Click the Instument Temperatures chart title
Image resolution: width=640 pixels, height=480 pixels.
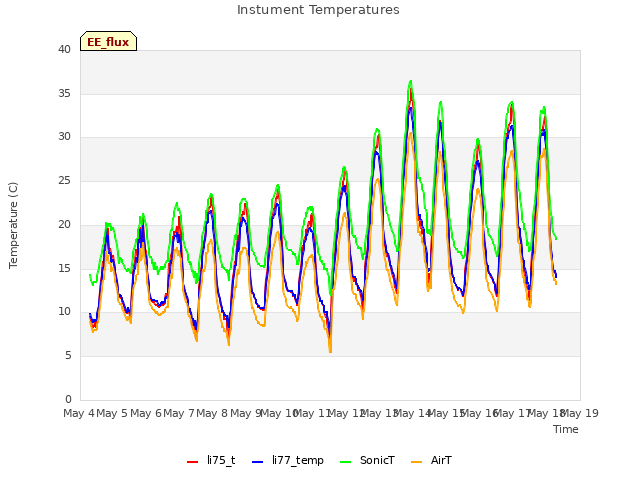tap(318, 10)
